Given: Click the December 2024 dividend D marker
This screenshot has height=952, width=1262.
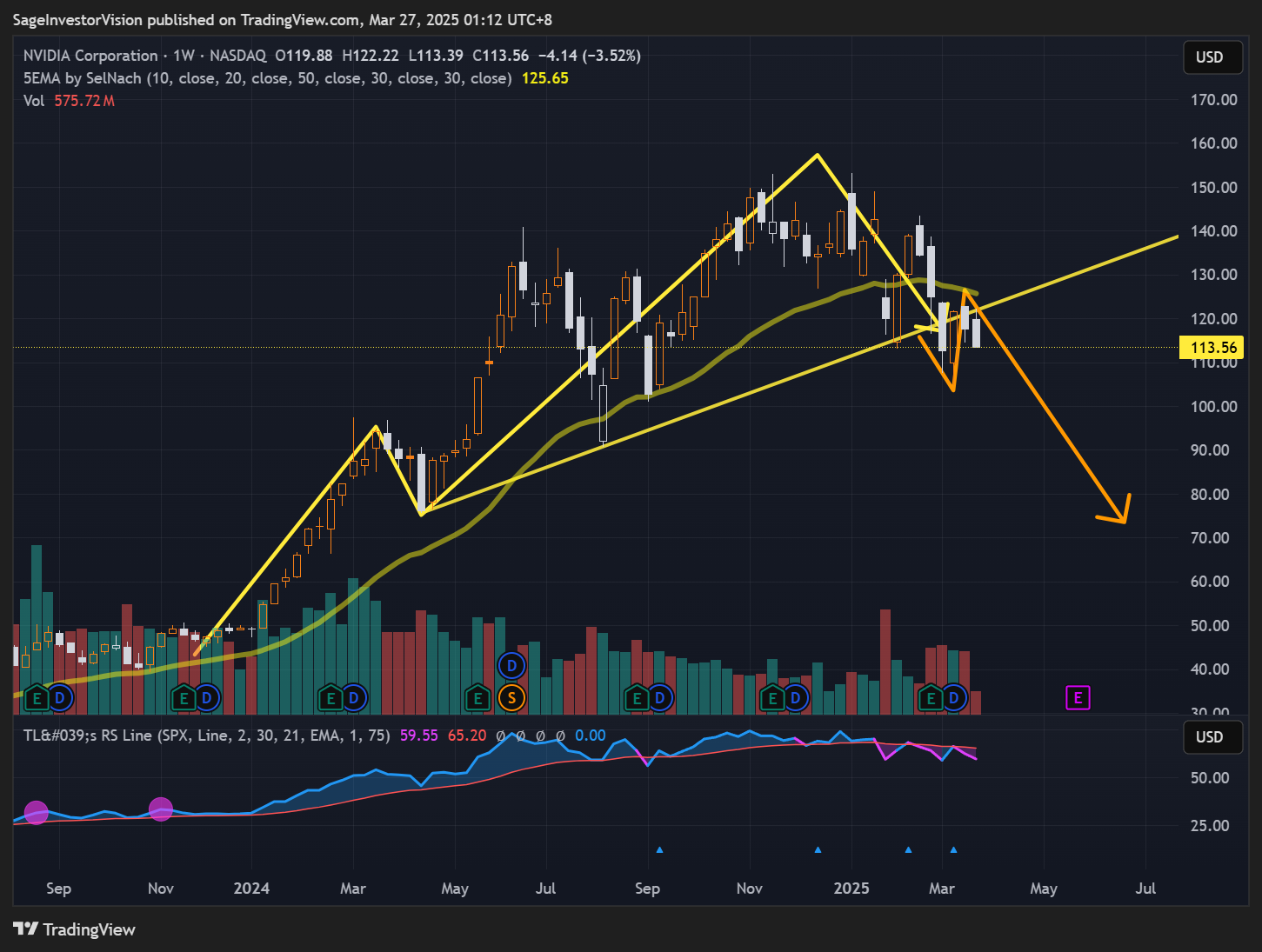Looking at the screenshot, I should [x=796, y=697].
